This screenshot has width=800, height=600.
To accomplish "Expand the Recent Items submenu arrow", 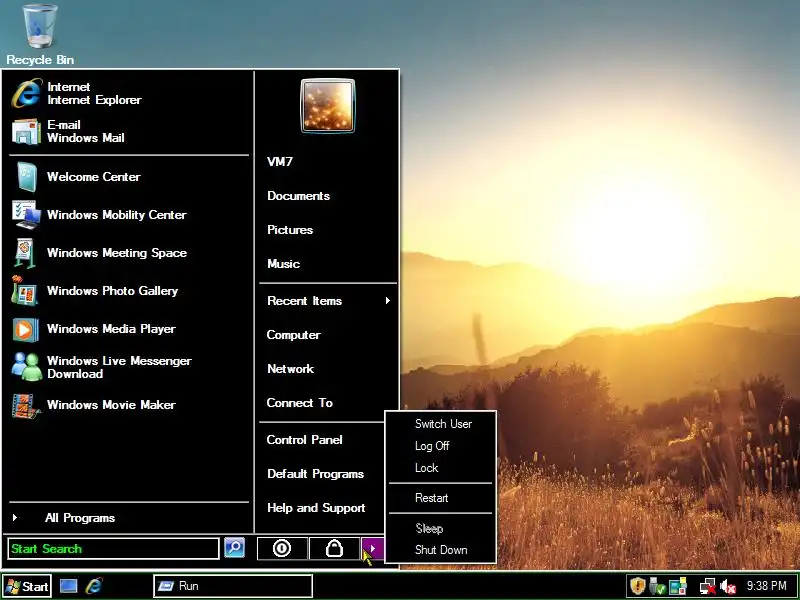I will pyautogui.click(x=388, y=301).
